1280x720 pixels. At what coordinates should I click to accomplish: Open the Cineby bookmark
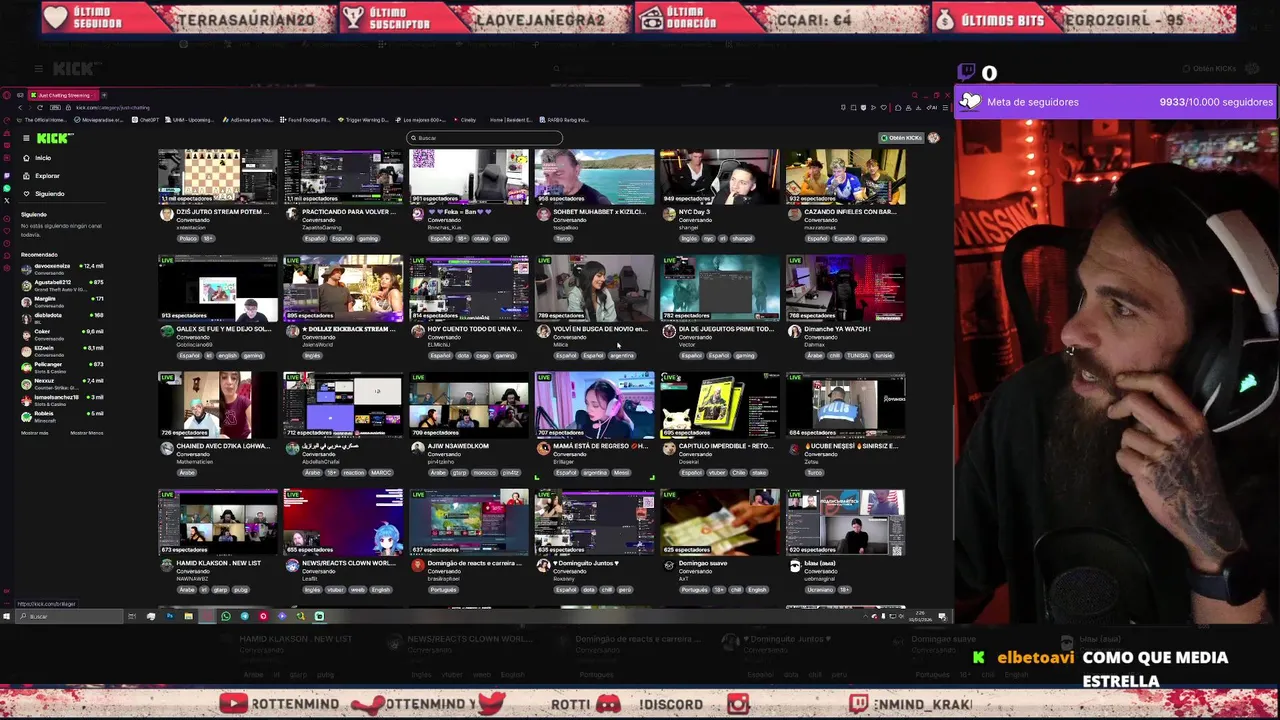[x=466, y=120]
